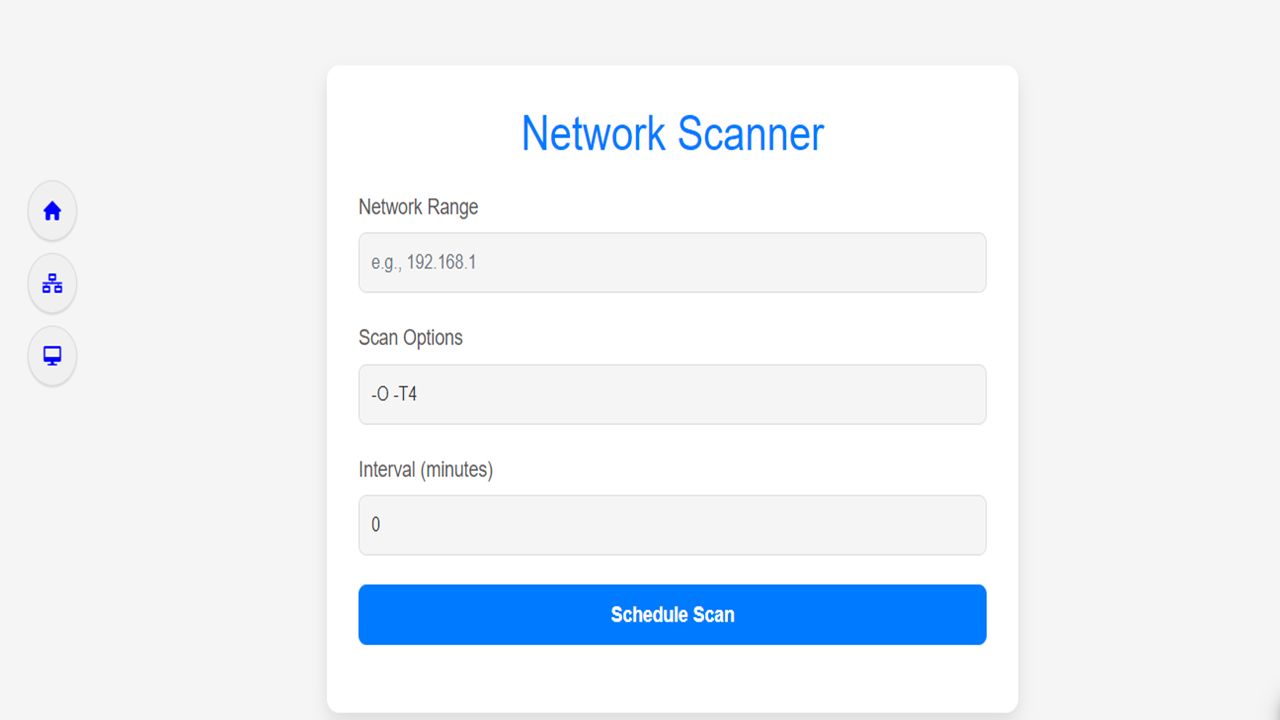1280x720 pixels.
Task: Click the Interval (minutes) label
Action: coord(426,469)
